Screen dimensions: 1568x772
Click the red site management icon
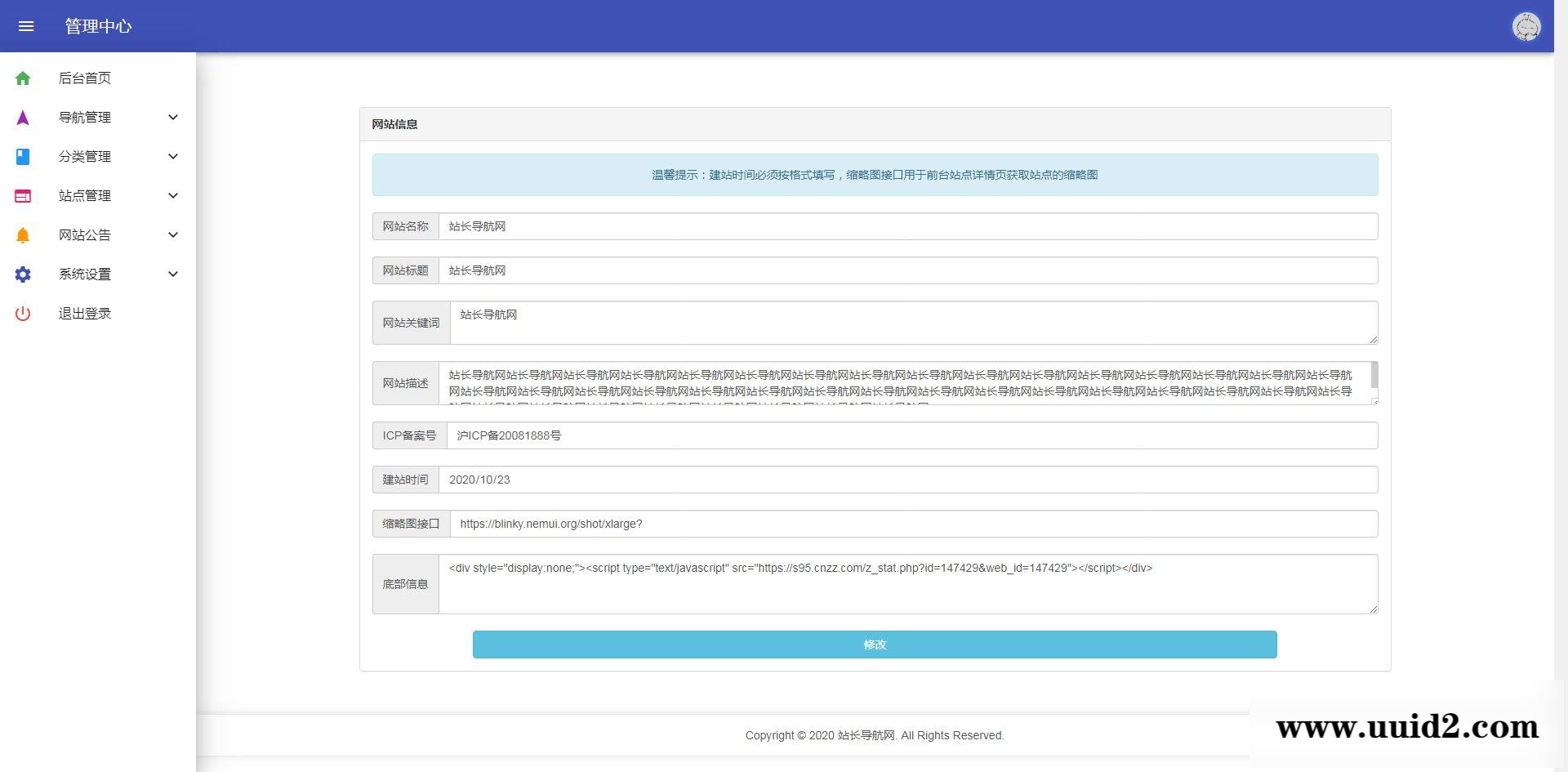click(x=23, y=196)
